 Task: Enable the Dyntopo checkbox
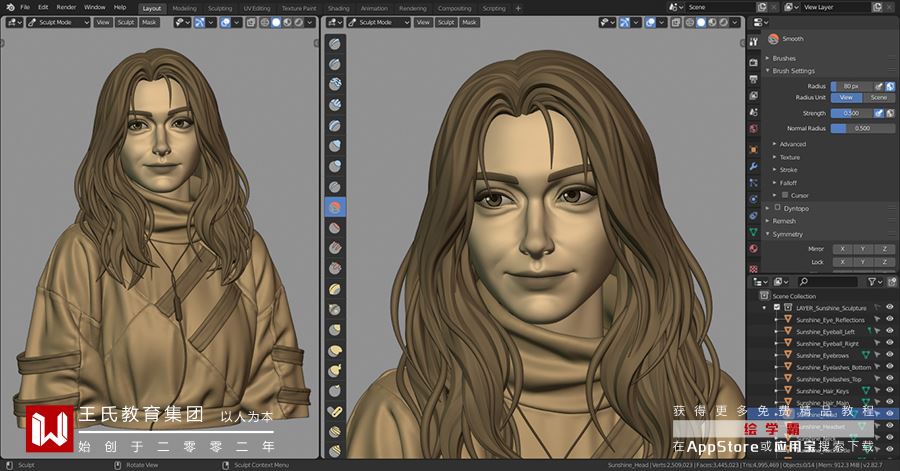pos(777,208)
